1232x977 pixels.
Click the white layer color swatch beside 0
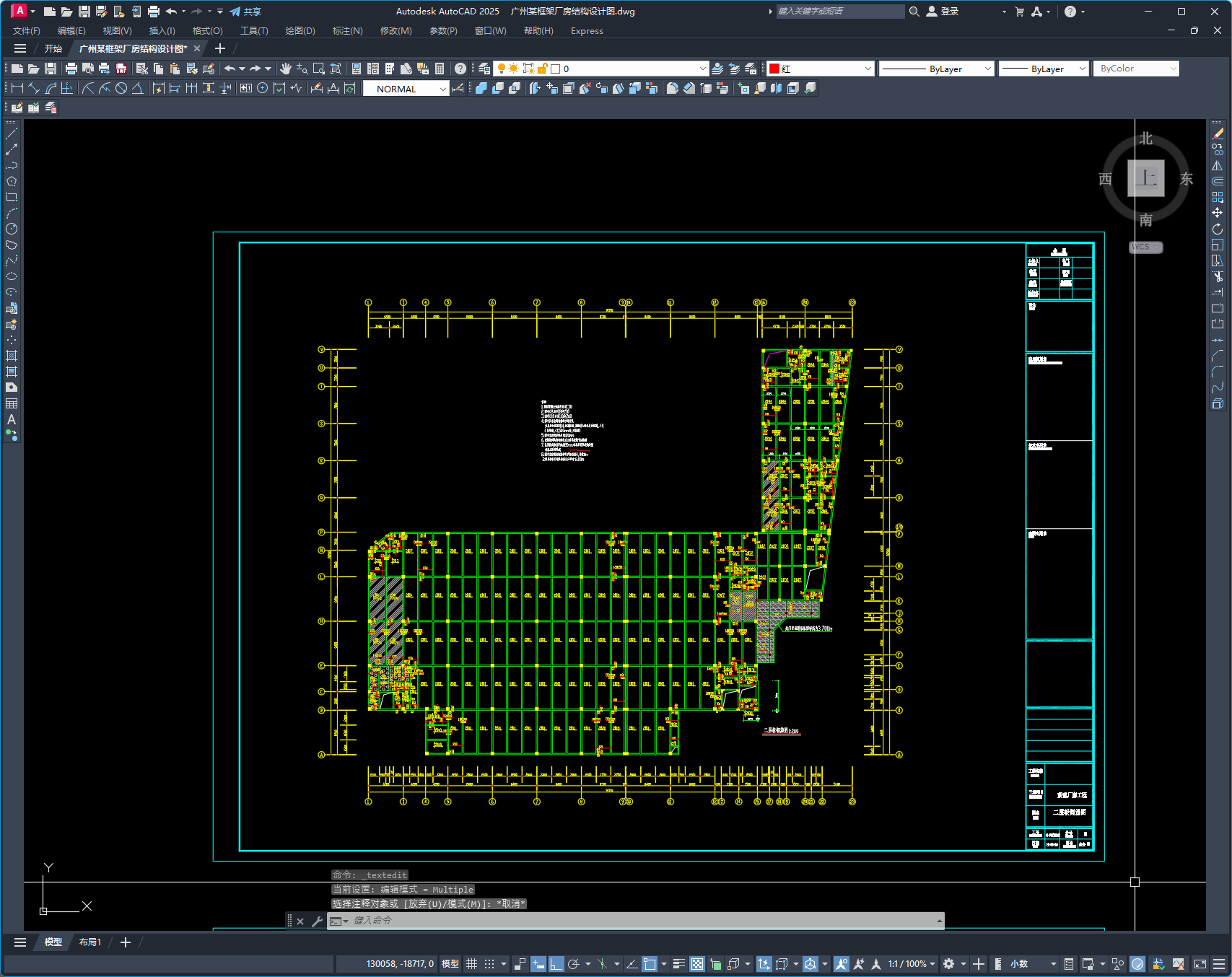(556, 69)
